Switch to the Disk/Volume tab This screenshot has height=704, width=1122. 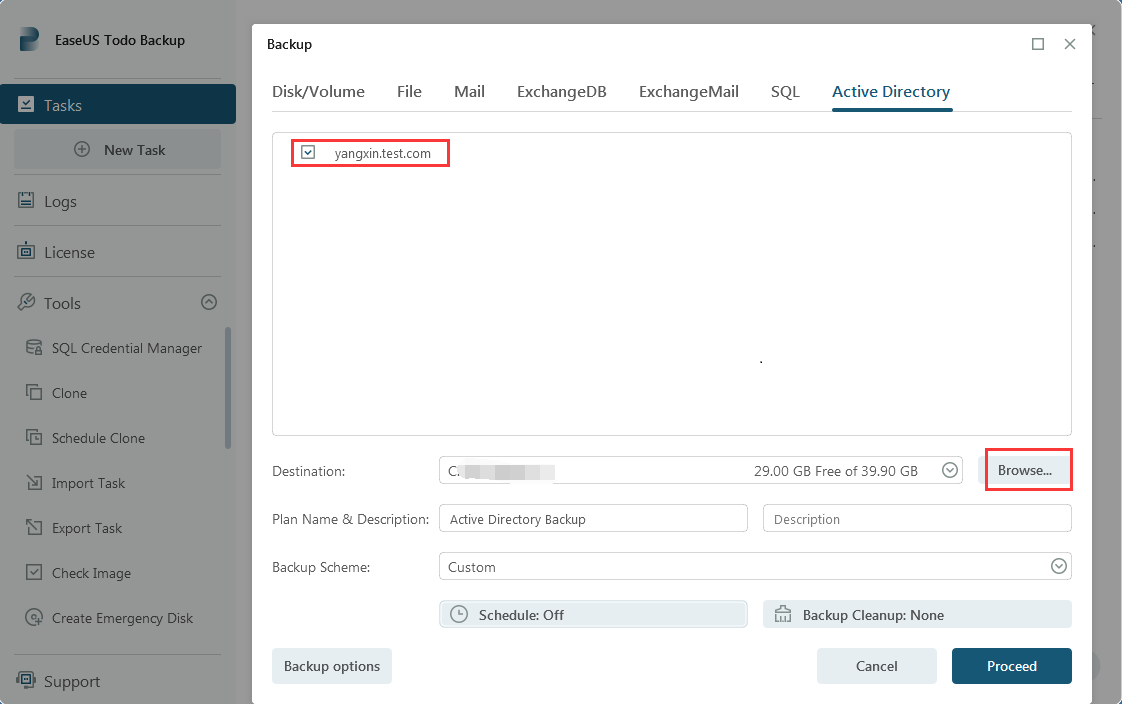click(318, 91)
